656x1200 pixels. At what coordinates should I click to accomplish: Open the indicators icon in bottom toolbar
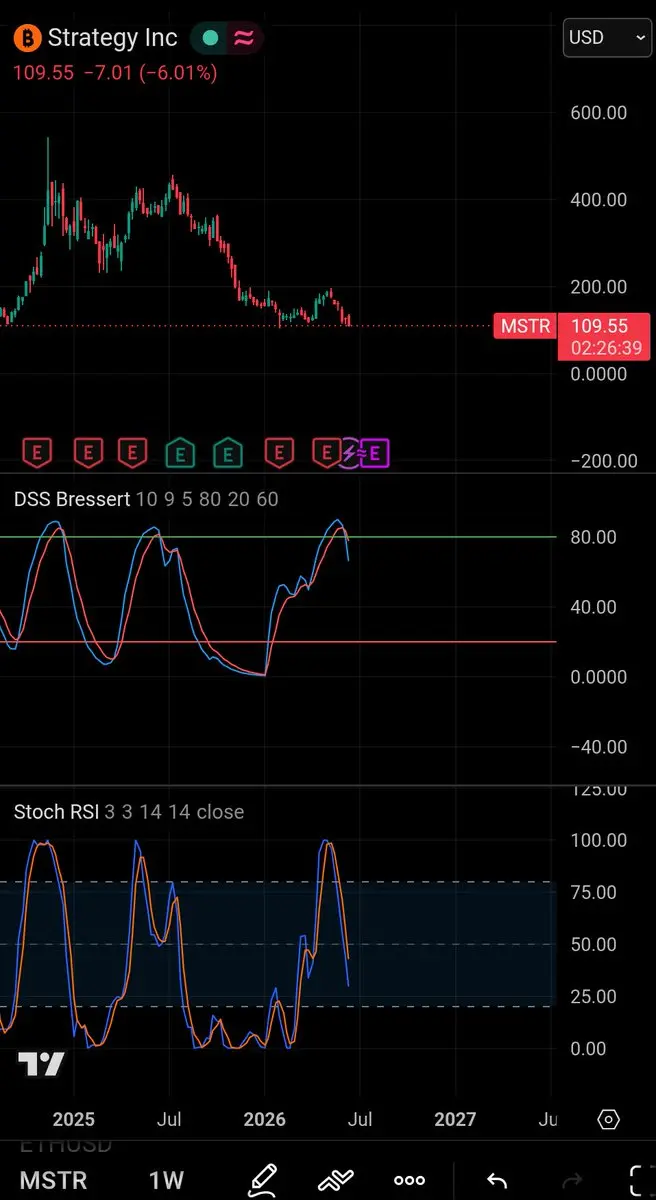[336, 1180]
